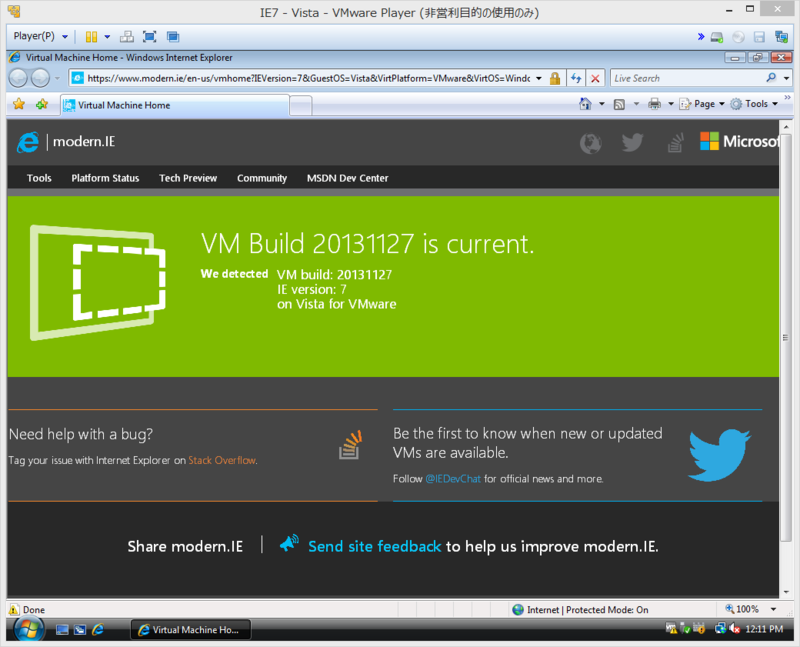Click the Stack Overflow icon in site header
This screenshot has height=647, width=800.
(x=675, y=143)
